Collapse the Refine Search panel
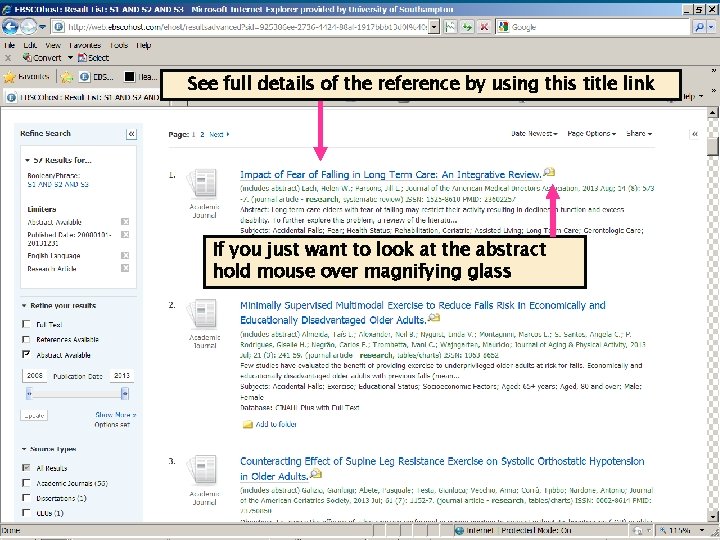This screenshot has width=720, height=540. point(131,134)
